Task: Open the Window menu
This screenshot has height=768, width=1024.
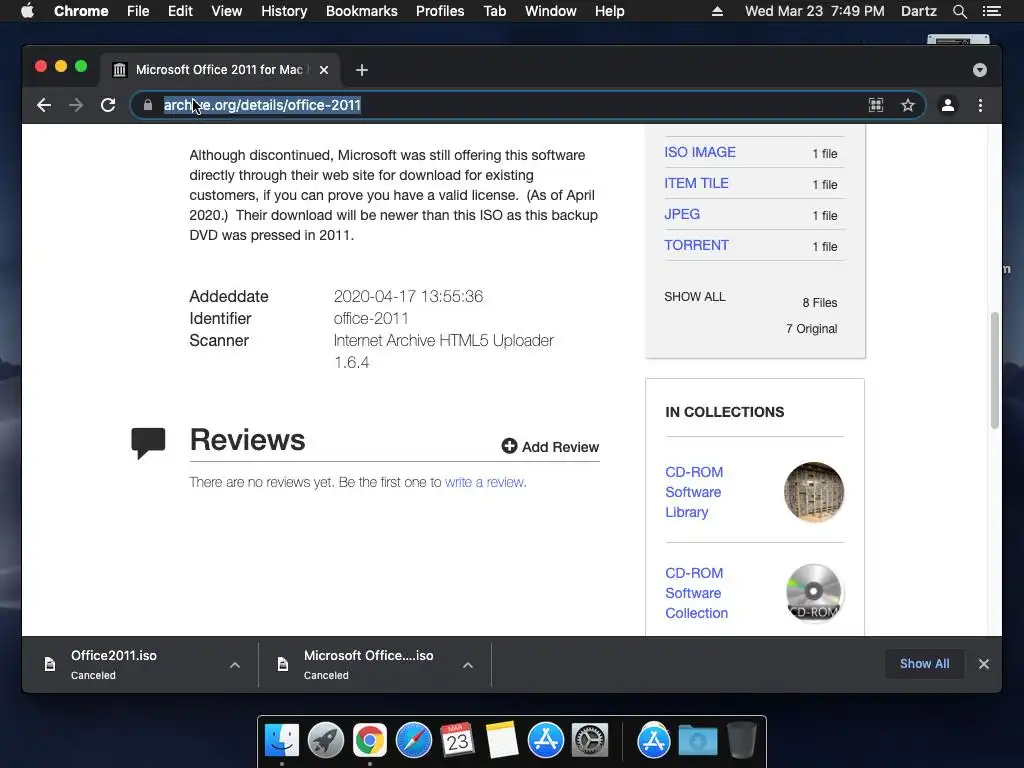Action: click(551, 11)
